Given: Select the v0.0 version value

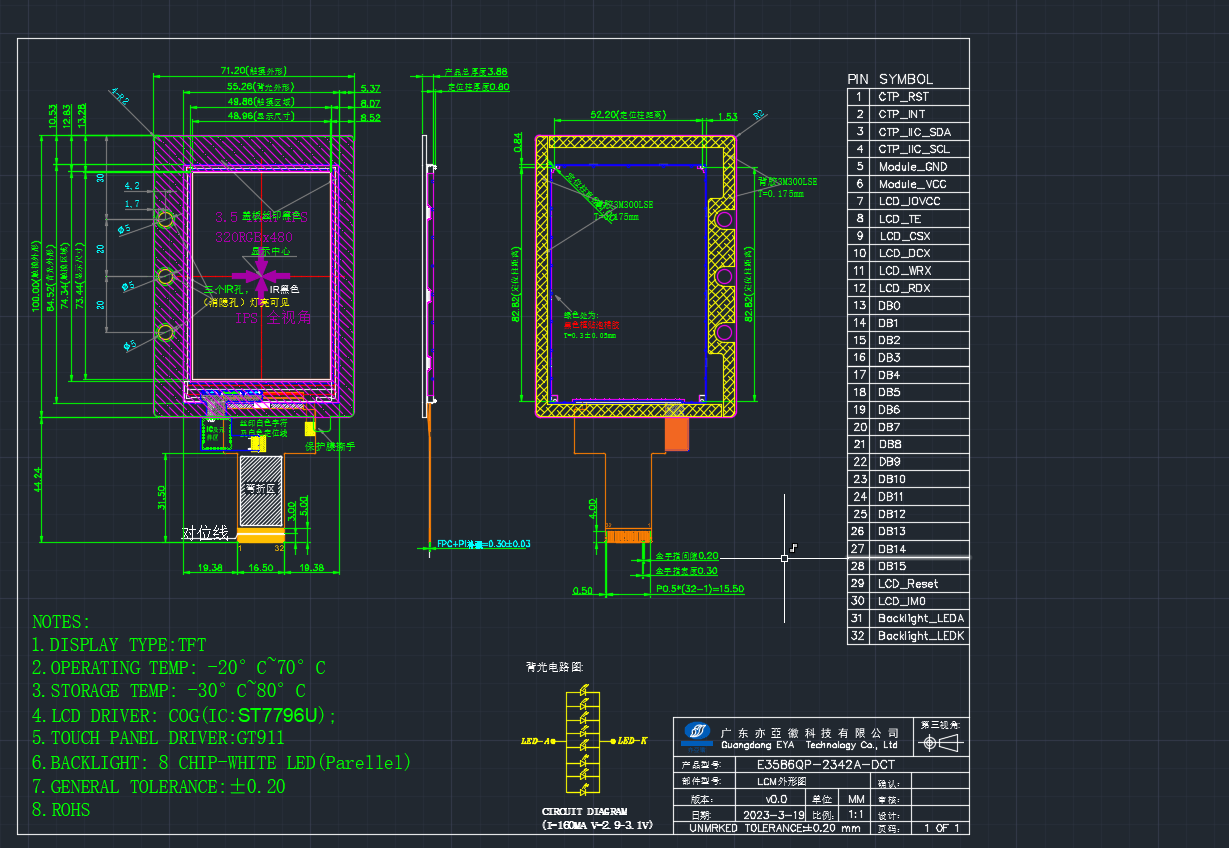Looking at the screenshot, I should point(776,799).
